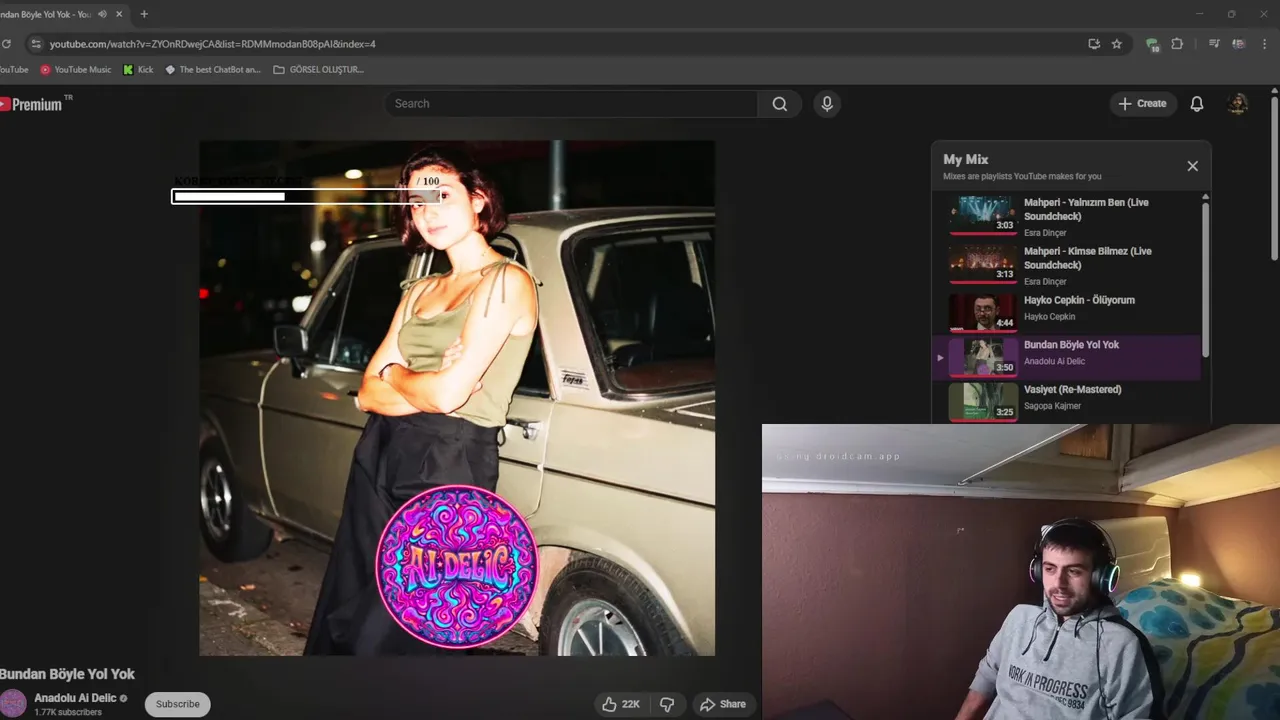This screenshot has width=1280, height=720.
Task: Subscribe to Anadolu Ai Delic channel
Action: [x=177, y=704]
